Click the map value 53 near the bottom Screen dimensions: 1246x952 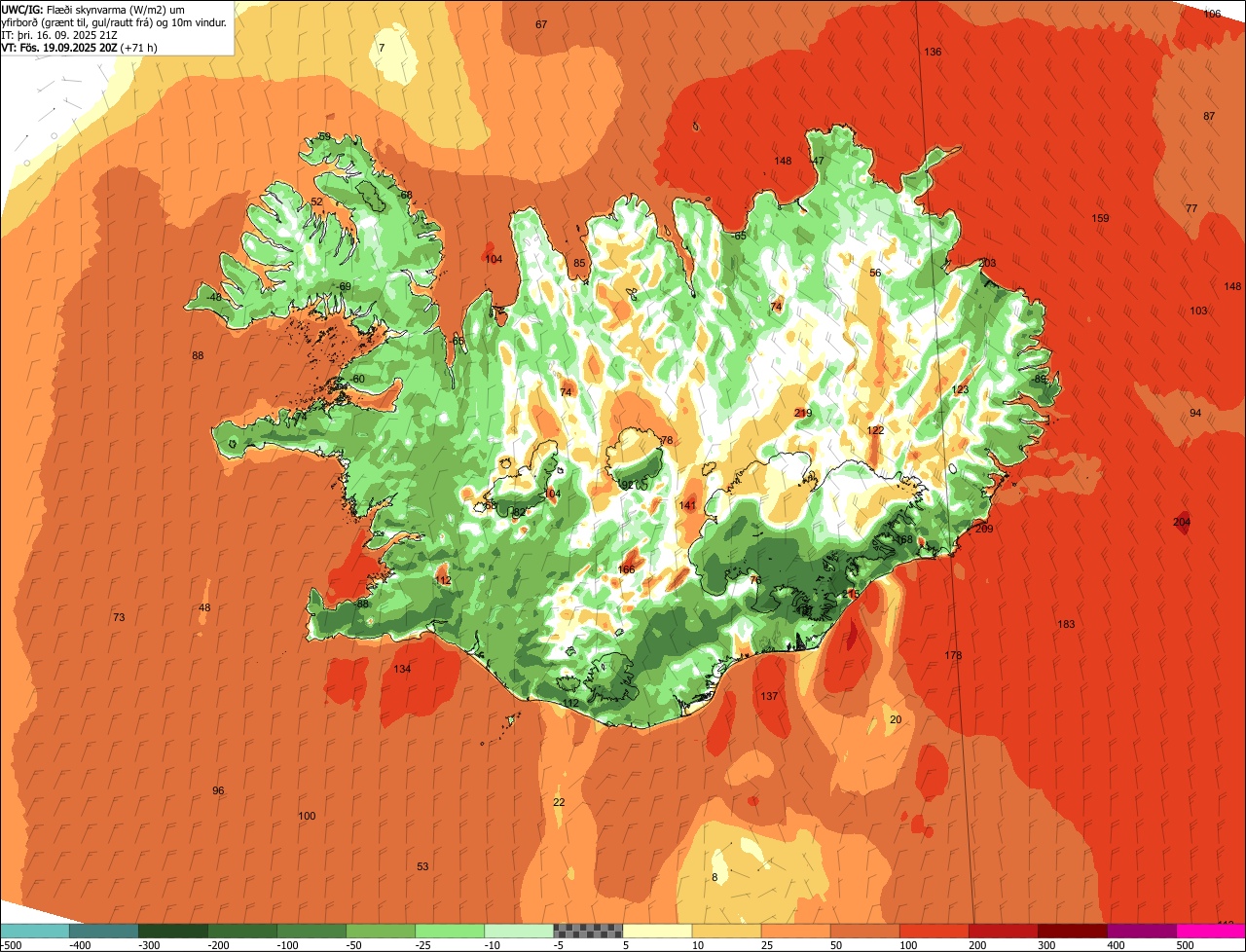tap(422, 866)
